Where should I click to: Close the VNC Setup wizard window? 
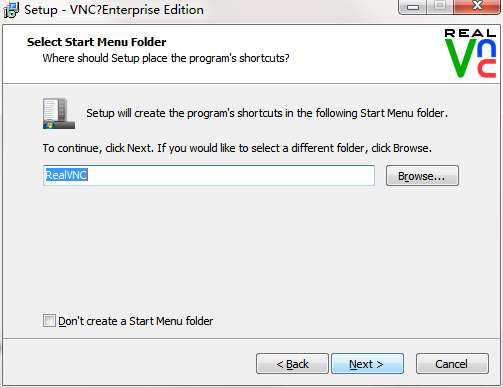[477, 6]
